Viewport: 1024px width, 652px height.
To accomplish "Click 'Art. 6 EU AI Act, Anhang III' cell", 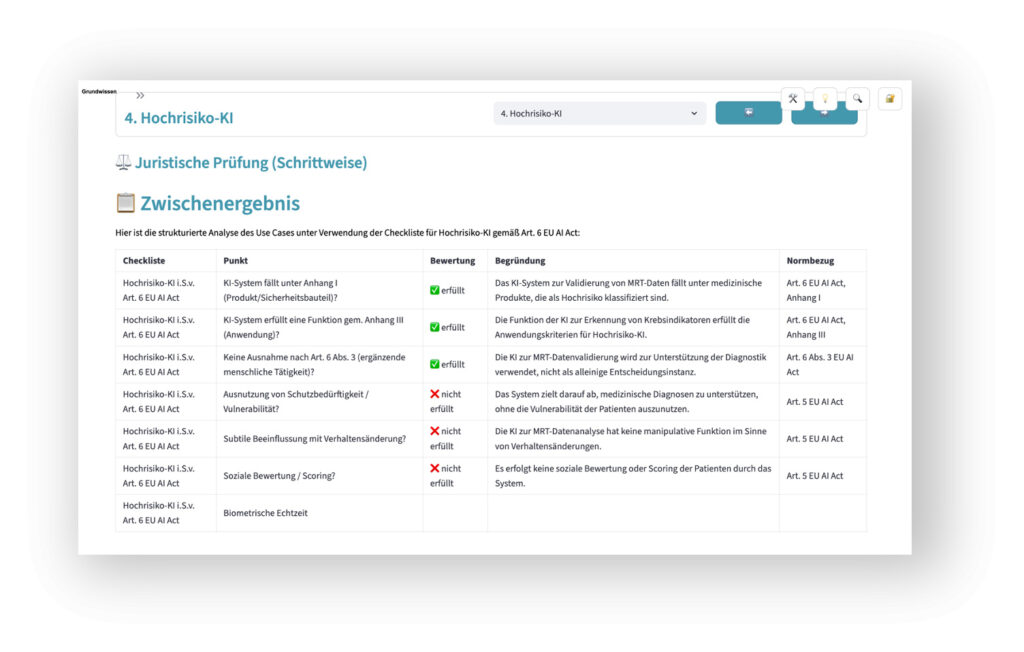I will (823, 327).
